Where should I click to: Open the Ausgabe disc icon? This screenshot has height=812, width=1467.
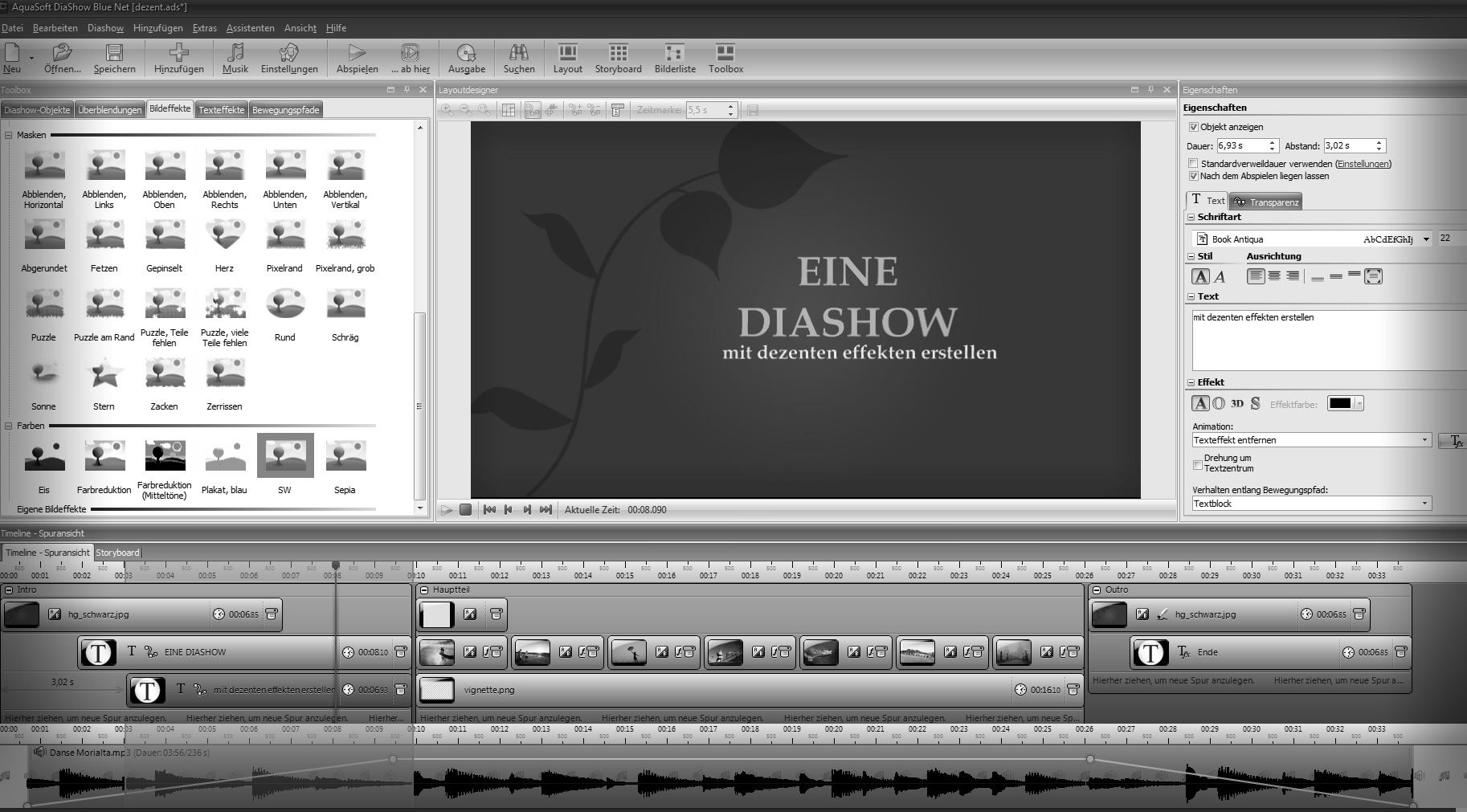click(466, 53)
